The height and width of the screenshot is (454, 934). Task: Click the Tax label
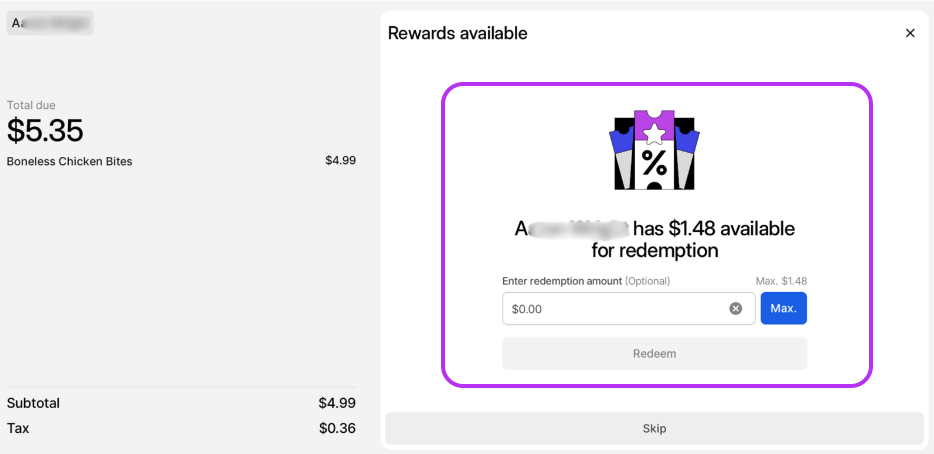(20, 428)
